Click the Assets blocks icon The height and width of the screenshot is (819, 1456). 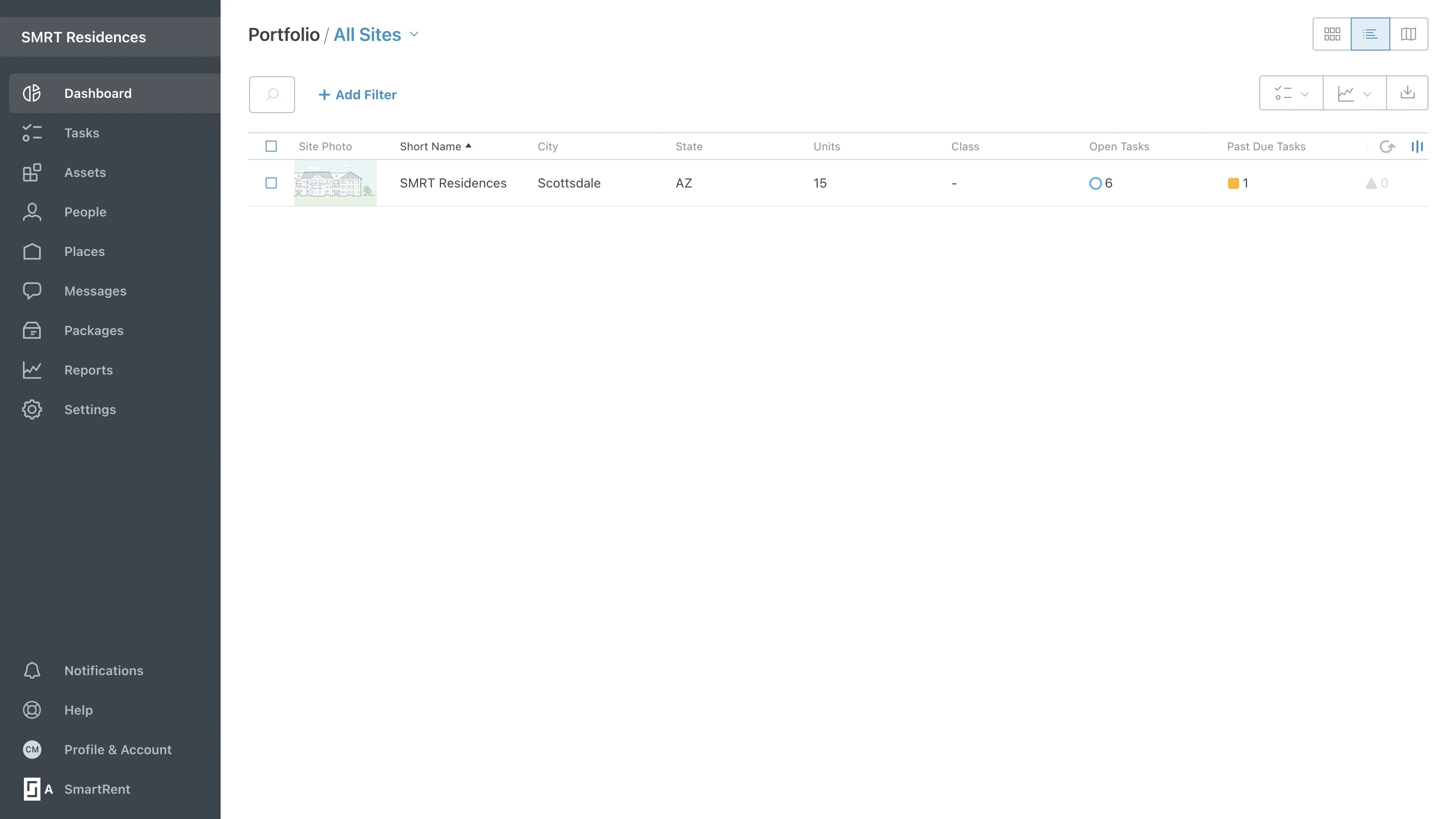(32, 172)
